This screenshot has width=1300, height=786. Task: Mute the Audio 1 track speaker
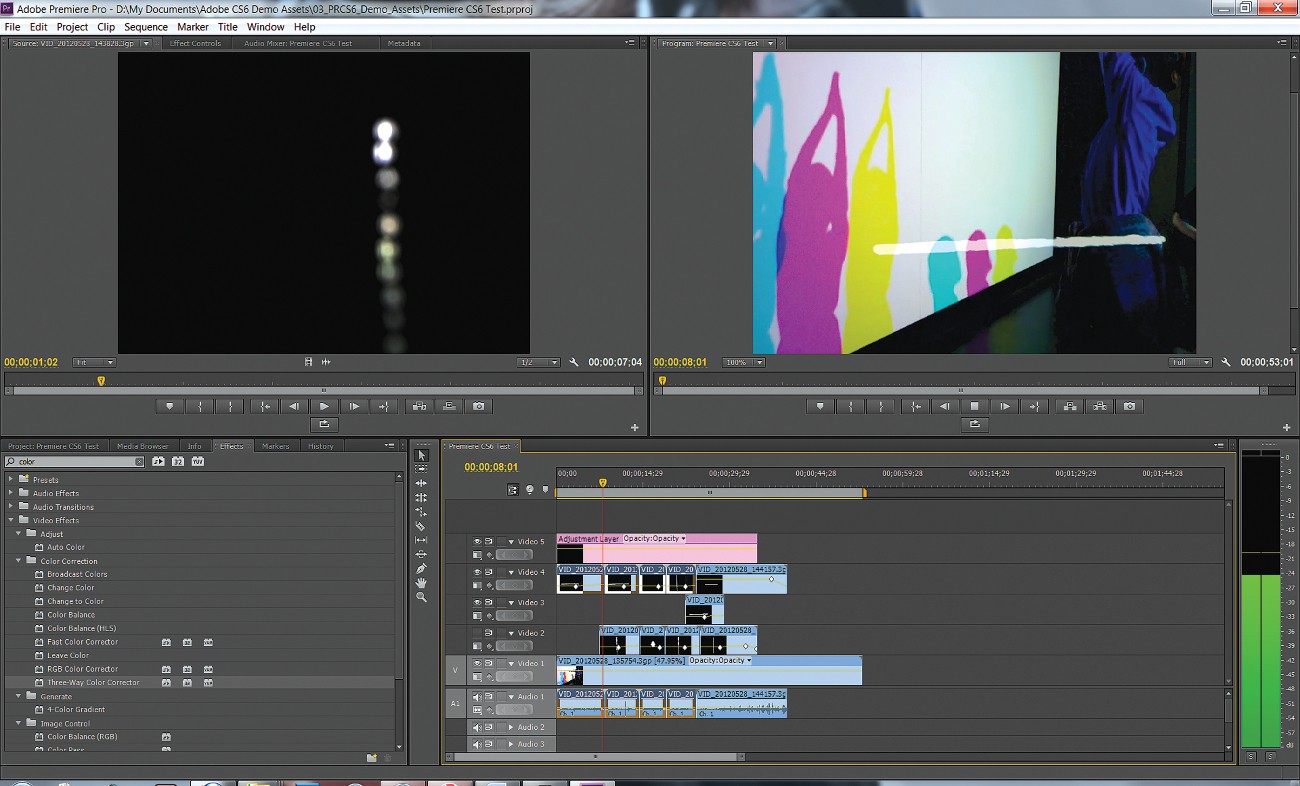477,697
